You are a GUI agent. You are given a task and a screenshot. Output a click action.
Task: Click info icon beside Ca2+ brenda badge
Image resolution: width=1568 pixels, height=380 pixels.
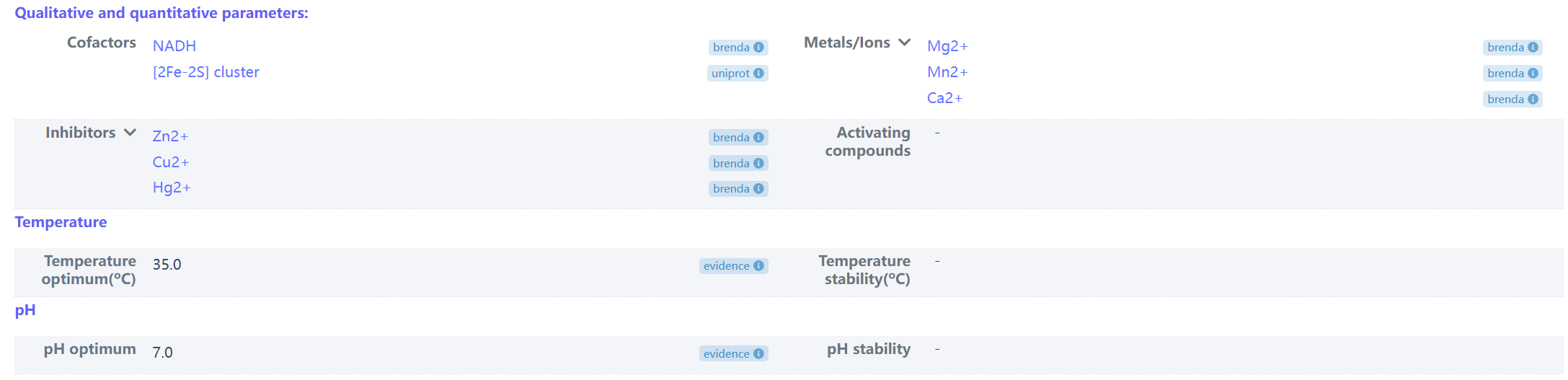tap(1533, 100)
